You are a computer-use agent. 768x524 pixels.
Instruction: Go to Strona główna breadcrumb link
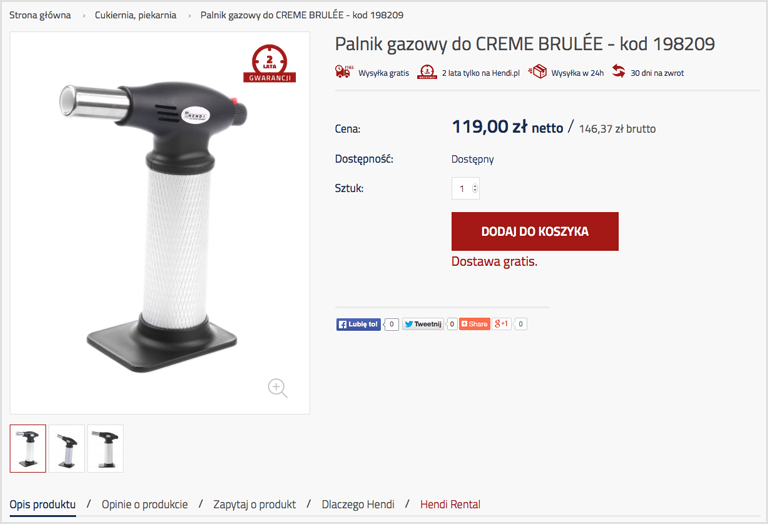(x=40, y=15)
